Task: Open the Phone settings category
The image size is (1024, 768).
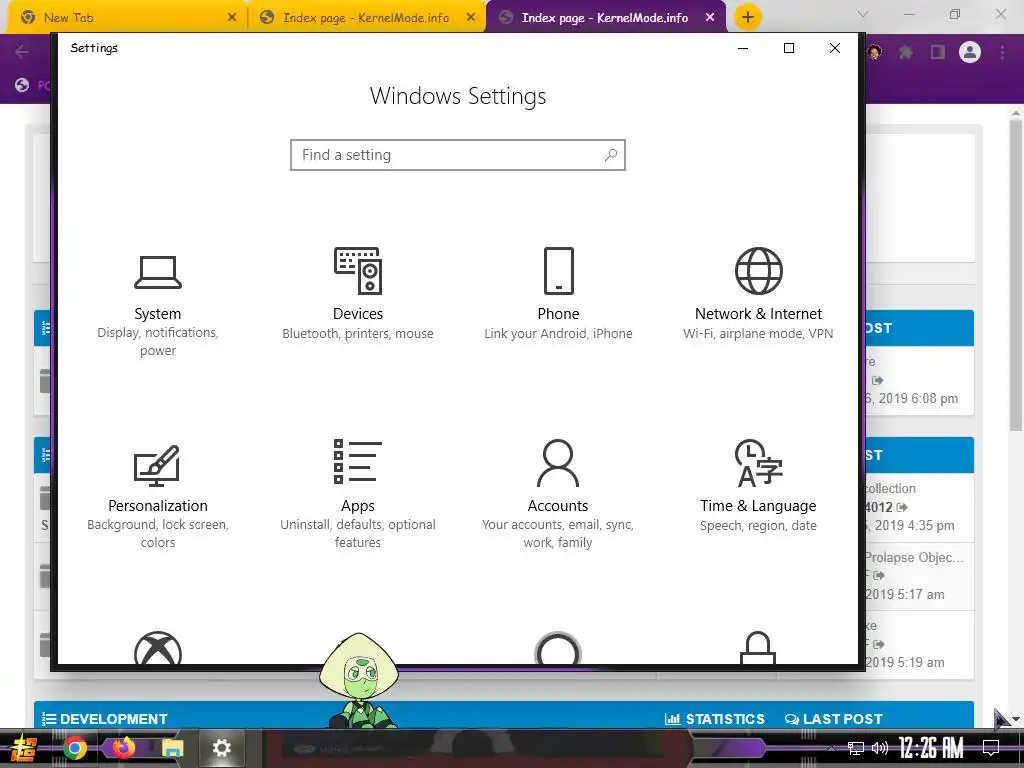Action: [558, 294]
